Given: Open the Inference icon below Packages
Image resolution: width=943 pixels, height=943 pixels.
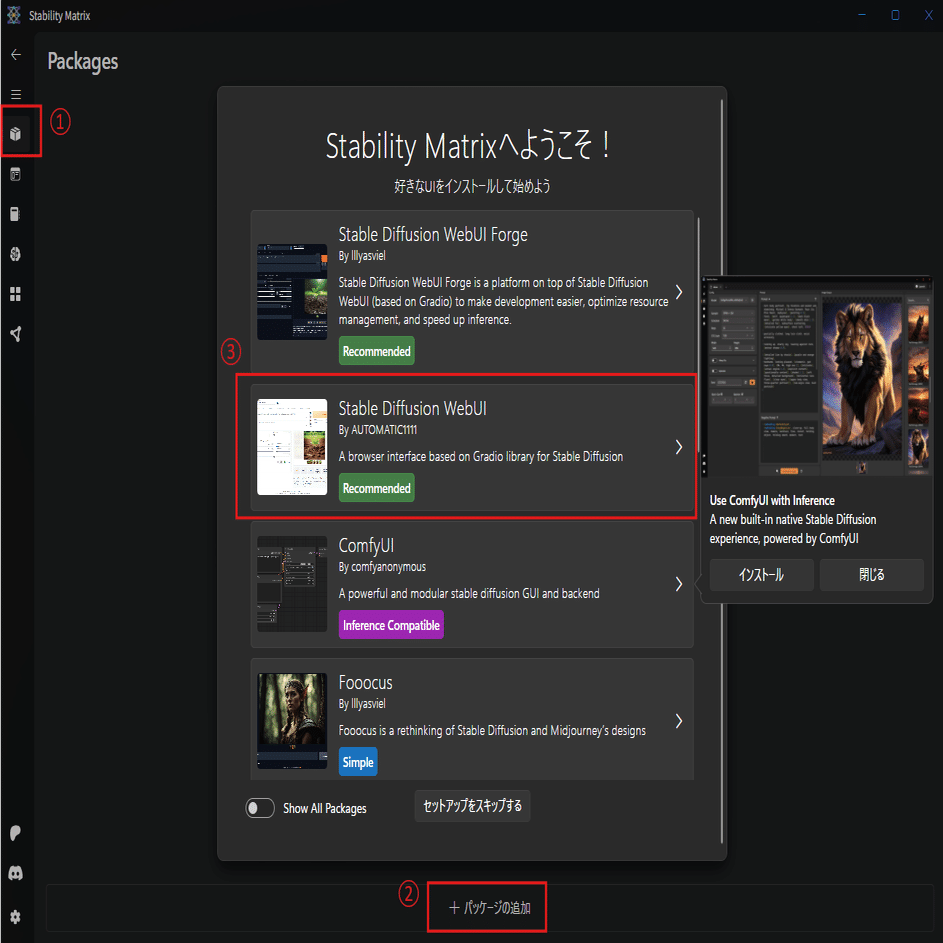Looking at the screenshot, I should click(16, 174).
